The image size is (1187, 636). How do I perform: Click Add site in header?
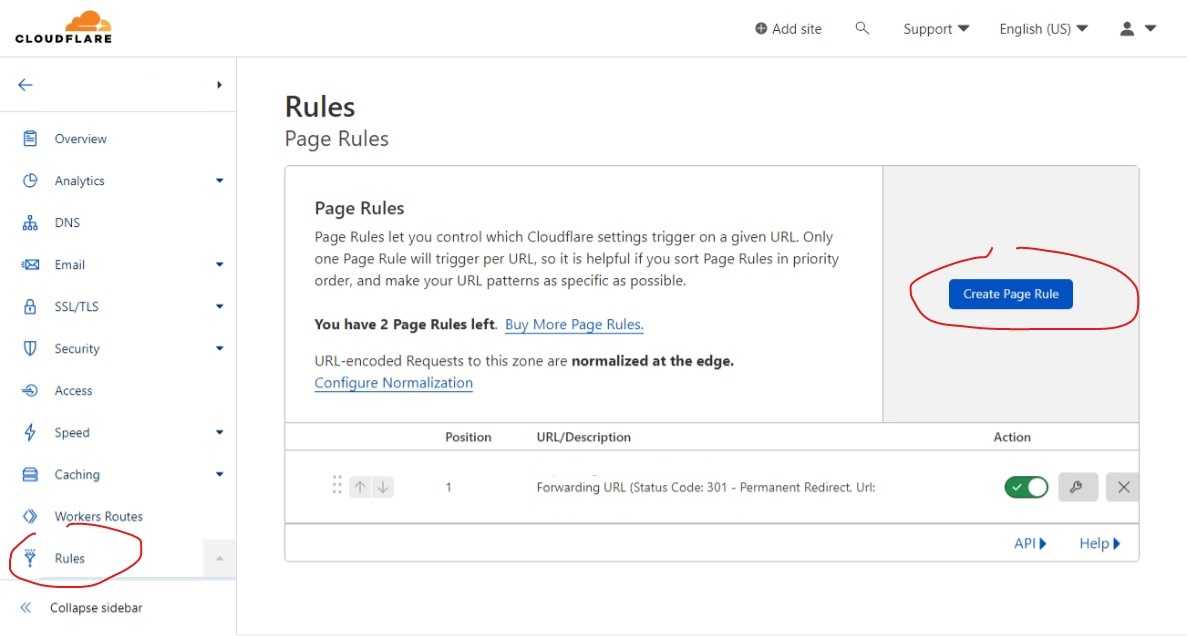pos(788,29)
